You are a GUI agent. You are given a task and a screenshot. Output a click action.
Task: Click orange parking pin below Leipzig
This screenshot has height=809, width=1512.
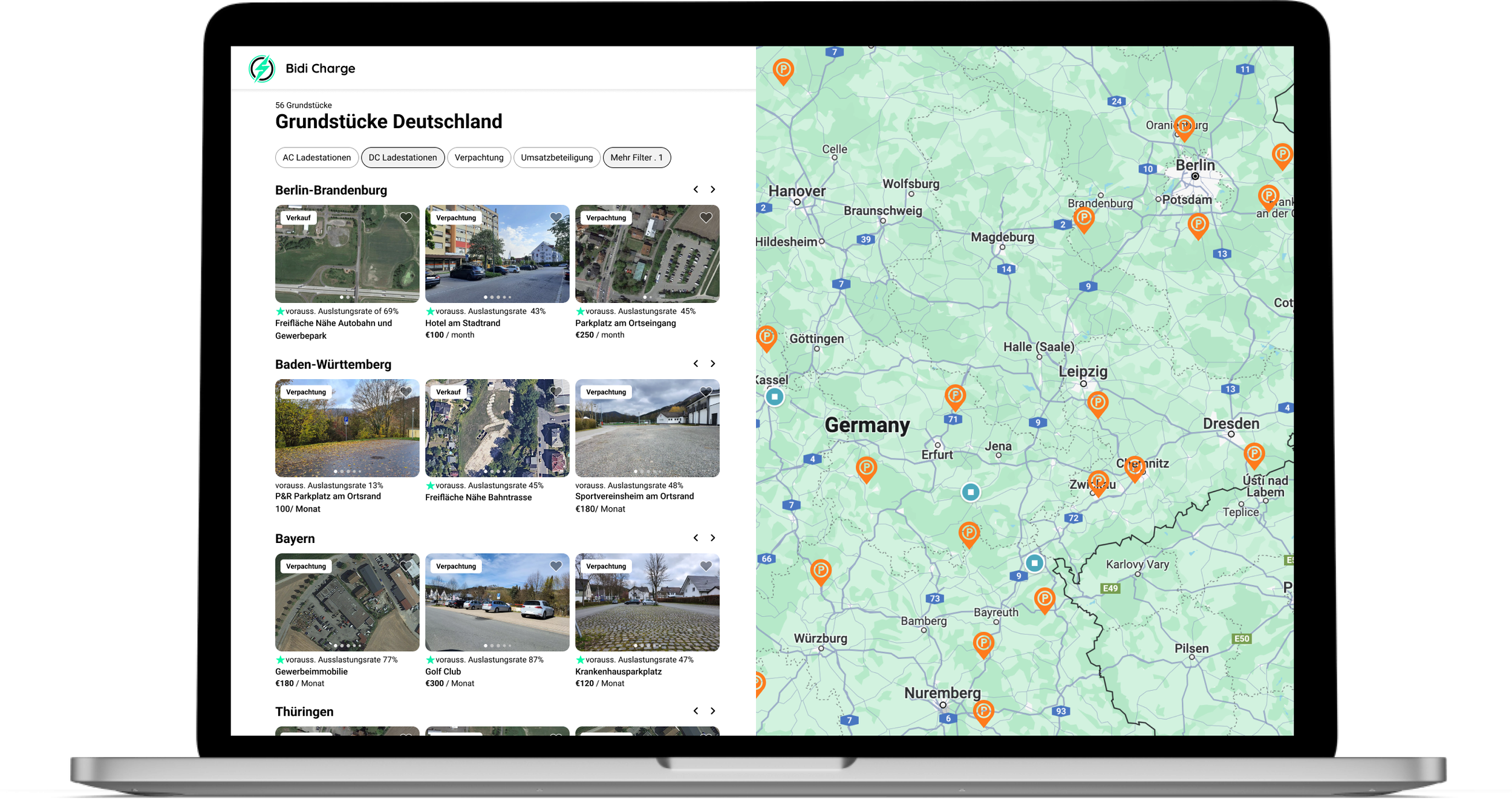point(1097,403)
